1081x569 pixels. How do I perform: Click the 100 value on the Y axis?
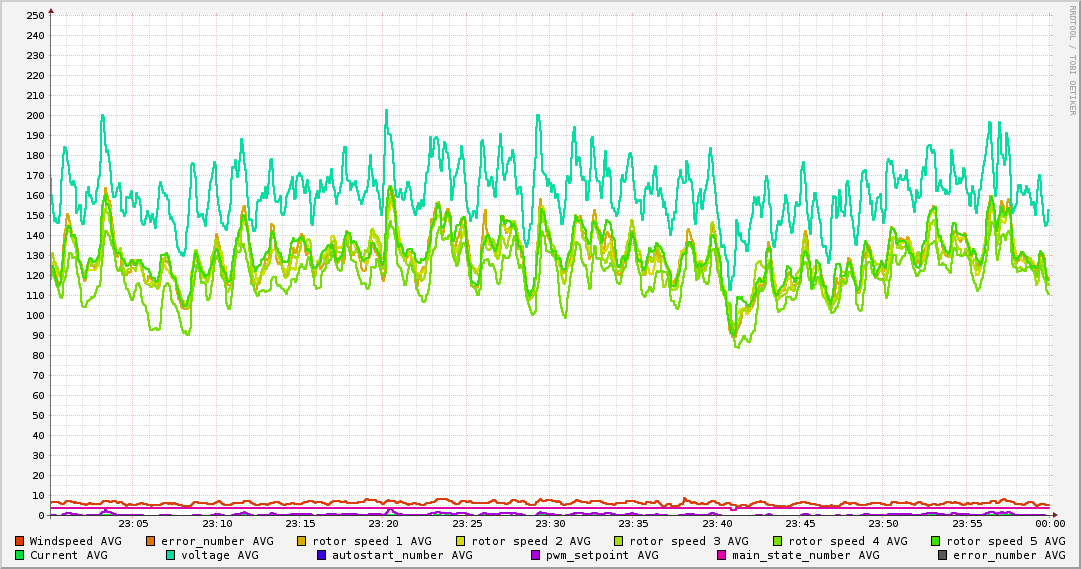34,316
